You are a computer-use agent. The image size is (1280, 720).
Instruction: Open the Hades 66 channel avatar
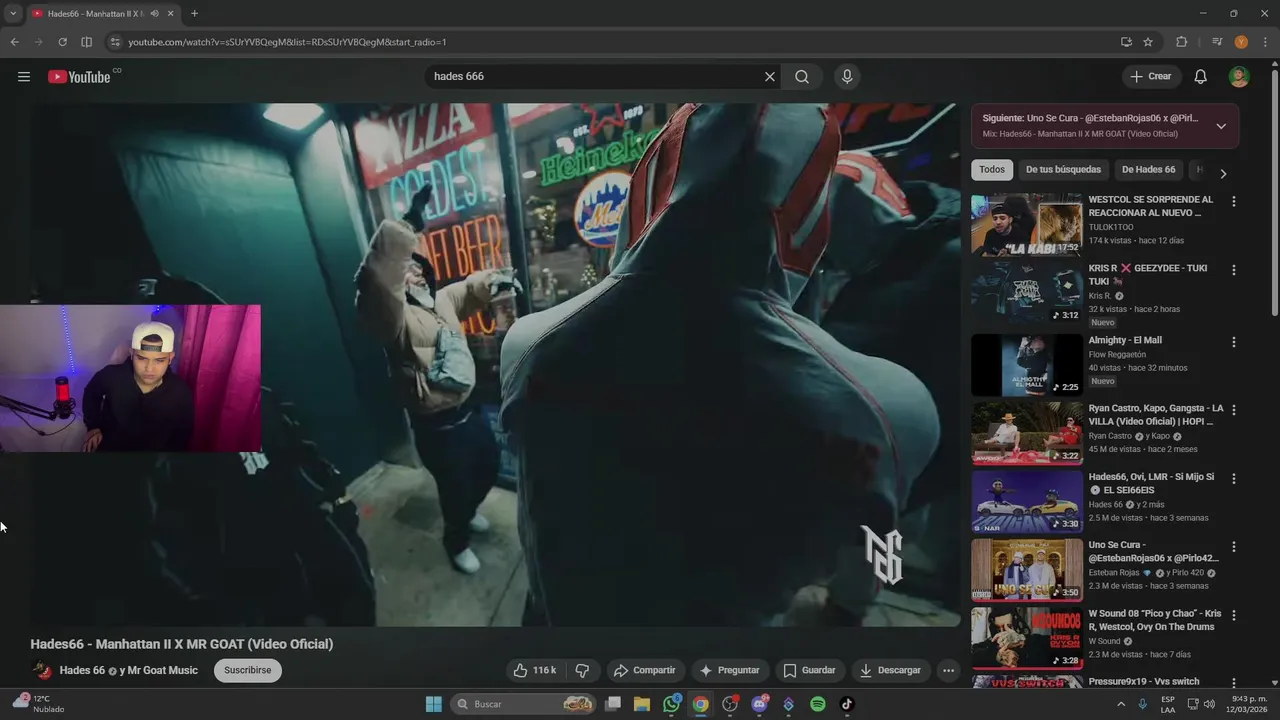click(42, 670)
